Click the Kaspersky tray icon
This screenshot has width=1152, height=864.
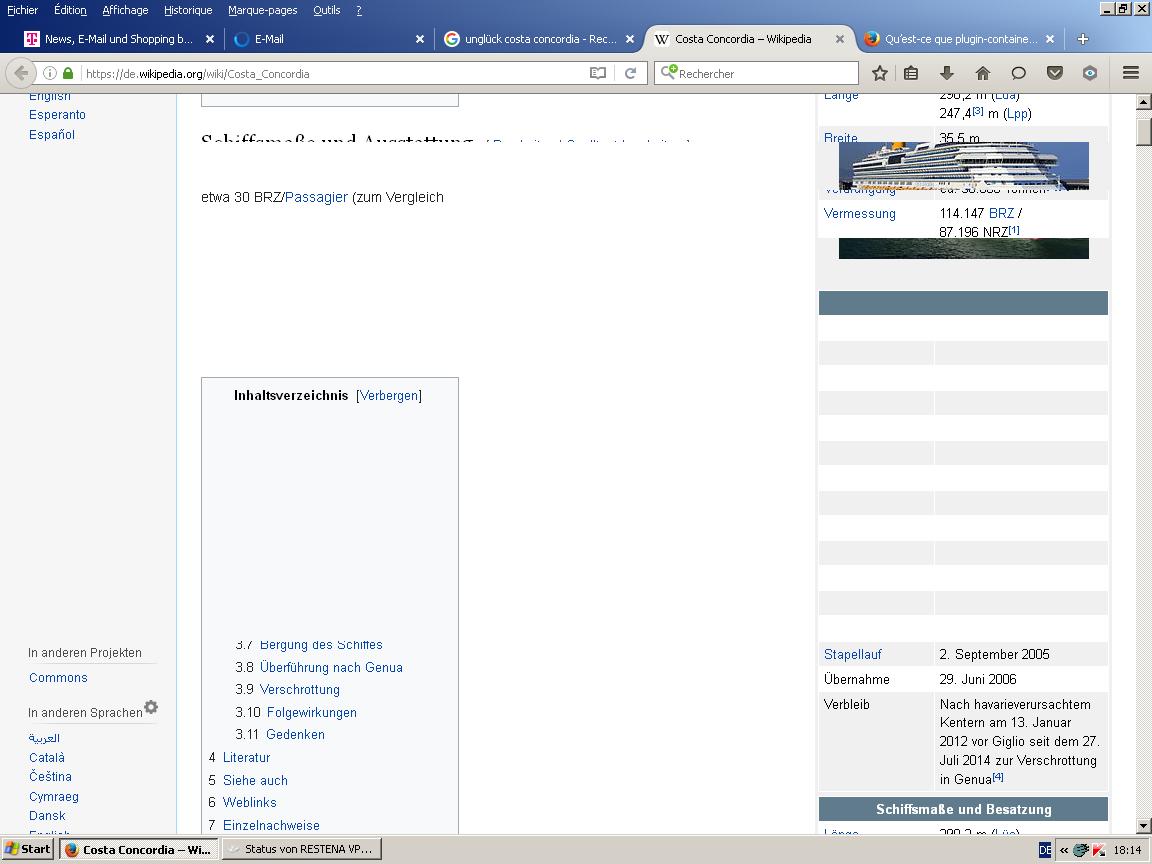1099,850
